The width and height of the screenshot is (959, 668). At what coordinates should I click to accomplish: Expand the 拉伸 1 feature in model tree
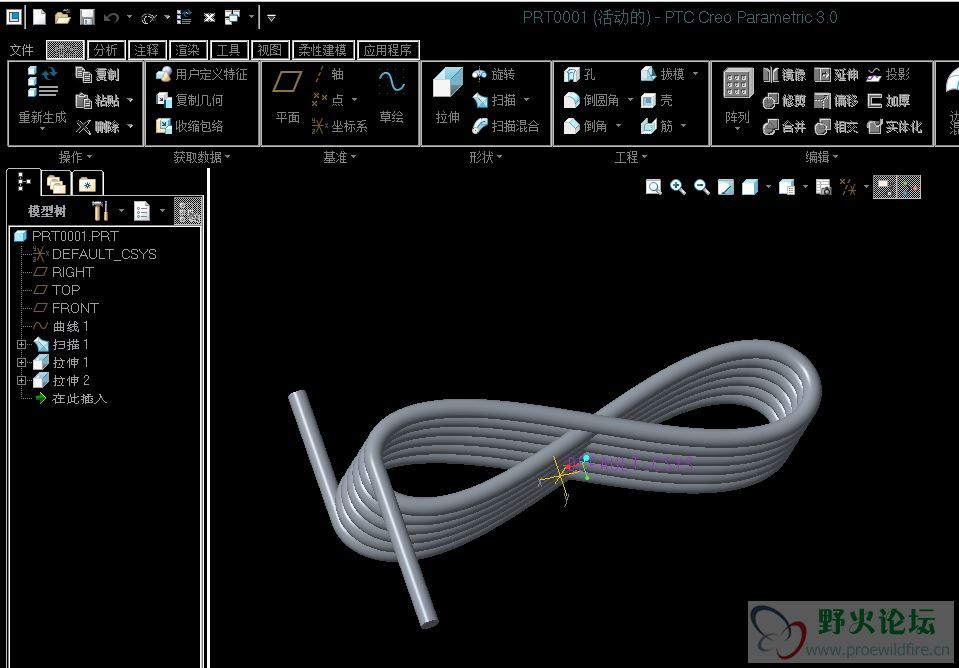pos(22,362)
